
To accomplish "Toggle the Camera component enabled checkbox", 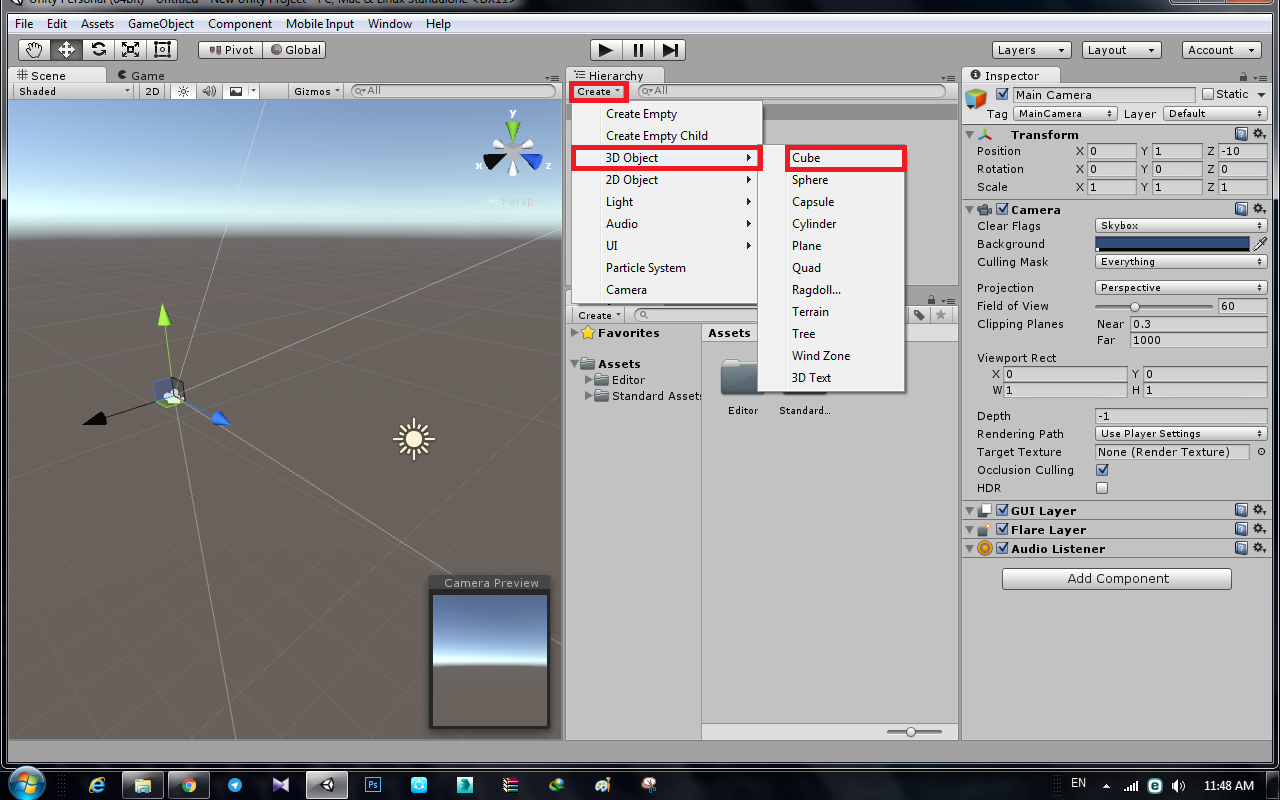I will 1002,210.
